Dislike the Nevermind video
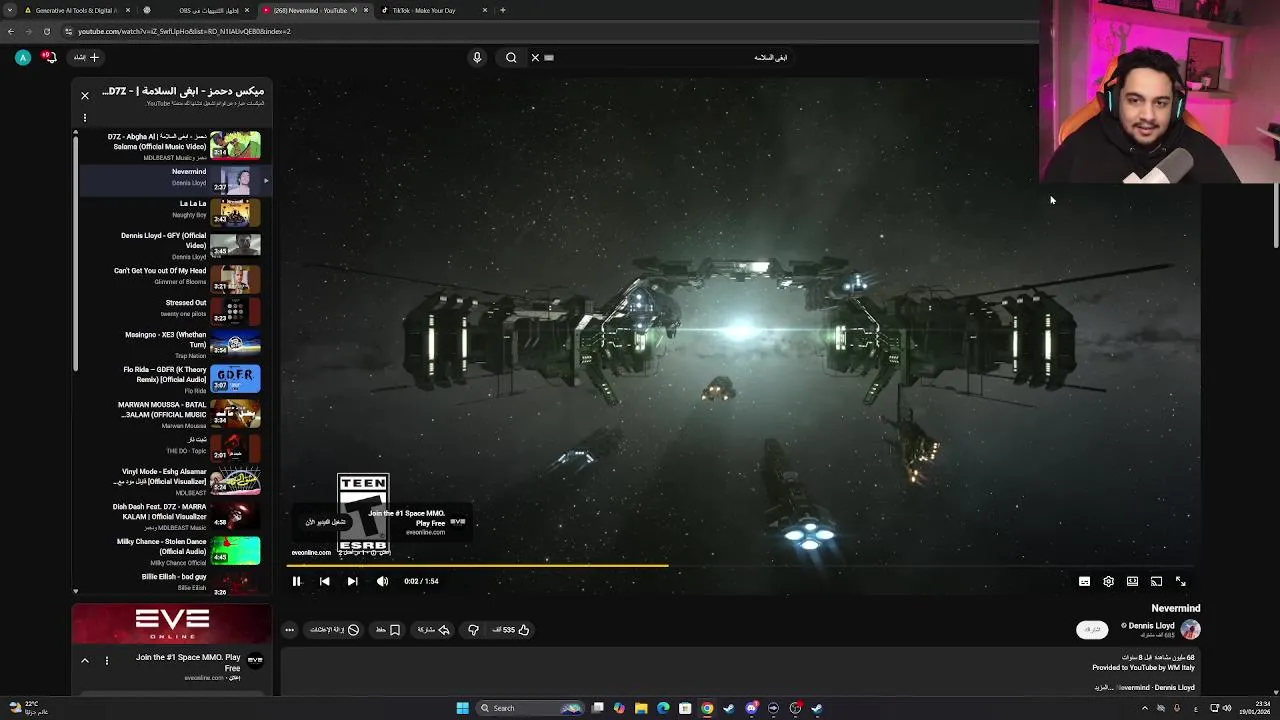Viewport: 1280px width, 720px height. pos(474,630)
